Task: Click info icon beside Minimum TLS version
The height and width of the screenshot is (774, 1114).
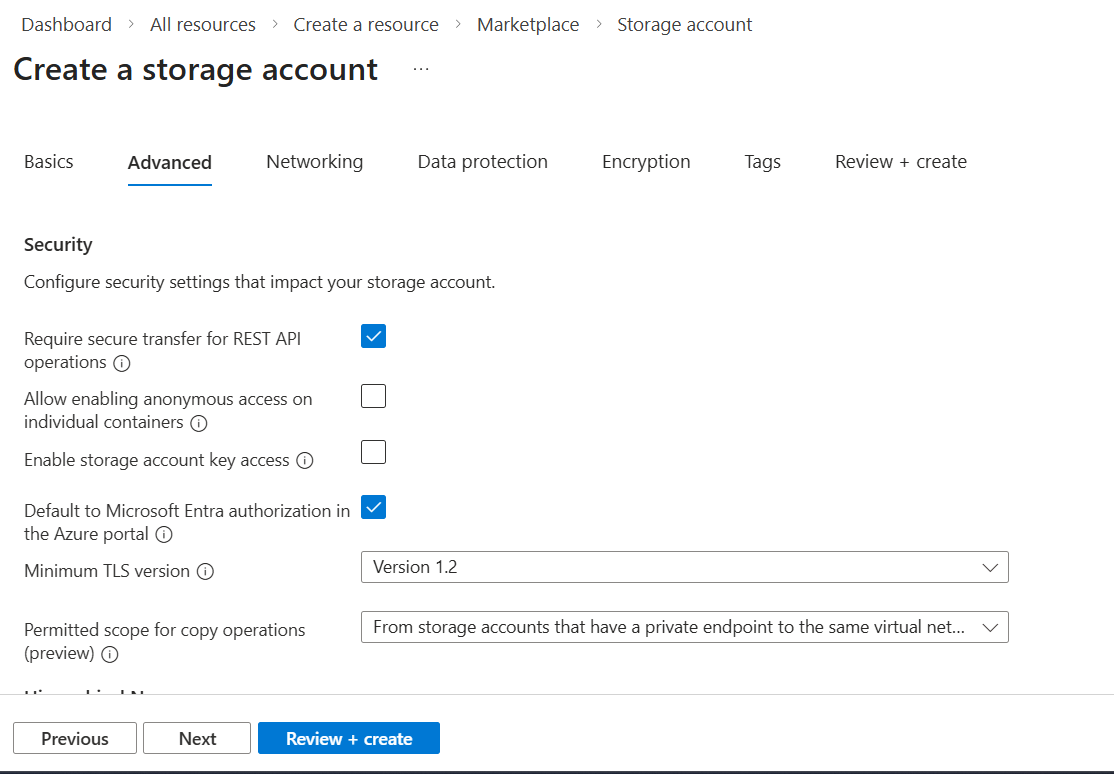Action: point(205,572)
